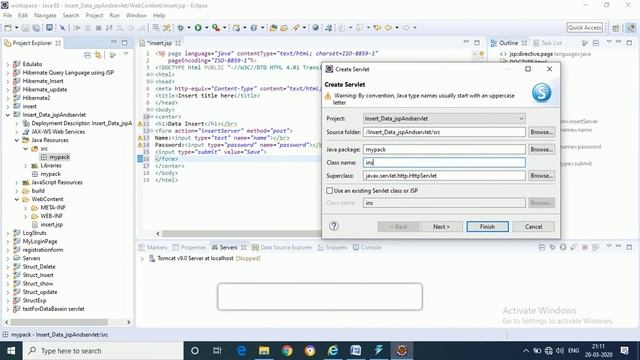Screen dimensions: 640x360
Task: Click the Type here to search box
Action: click(103, 351)
